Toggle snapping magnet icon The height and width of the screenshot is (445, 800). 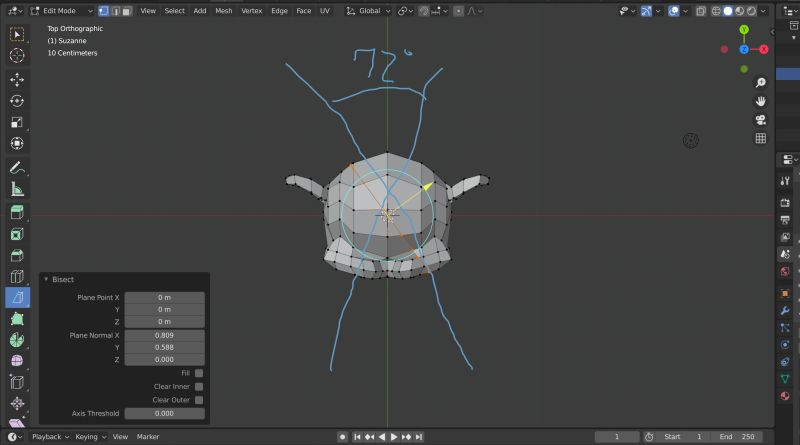[x=423, y=11]
